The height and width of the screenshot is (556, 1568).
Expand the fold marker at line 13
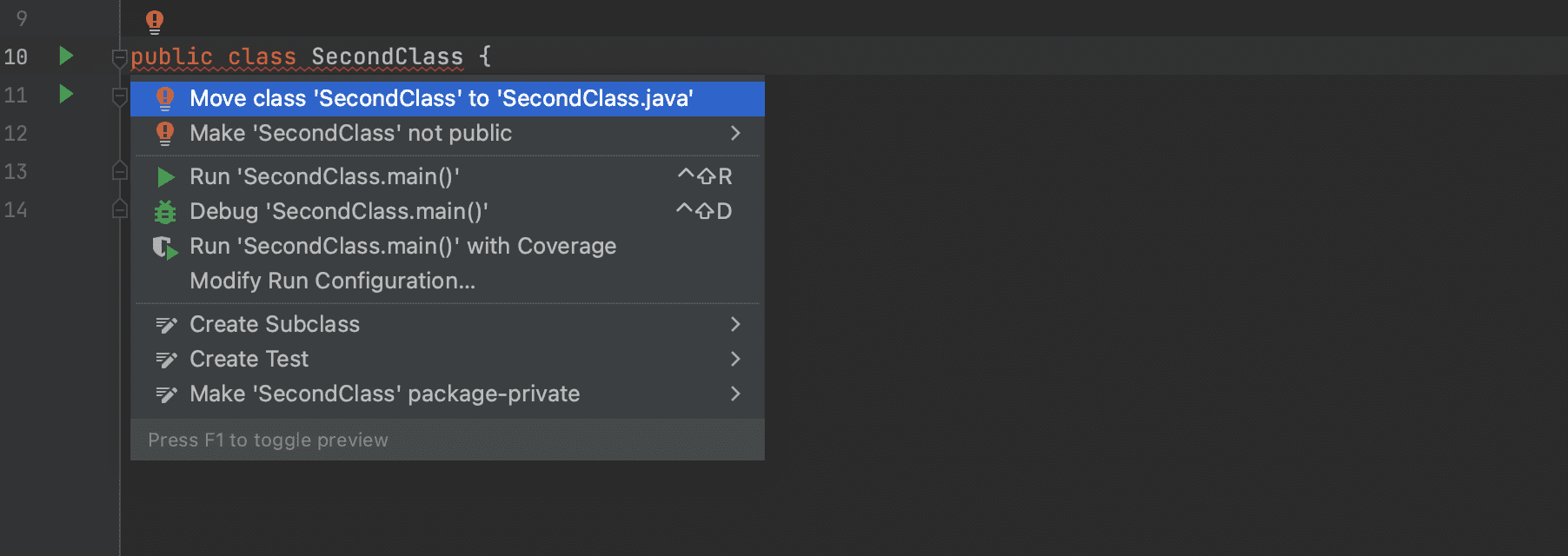[119, 171]
